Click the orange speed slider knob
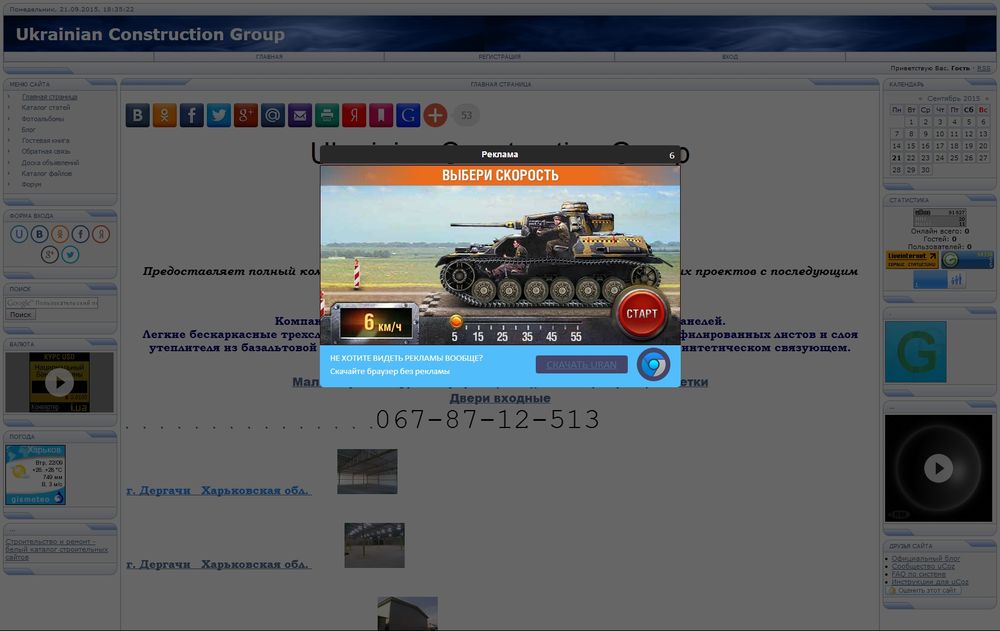The width and height of the screenshot is (1000, 631). (x=456, y=321)
